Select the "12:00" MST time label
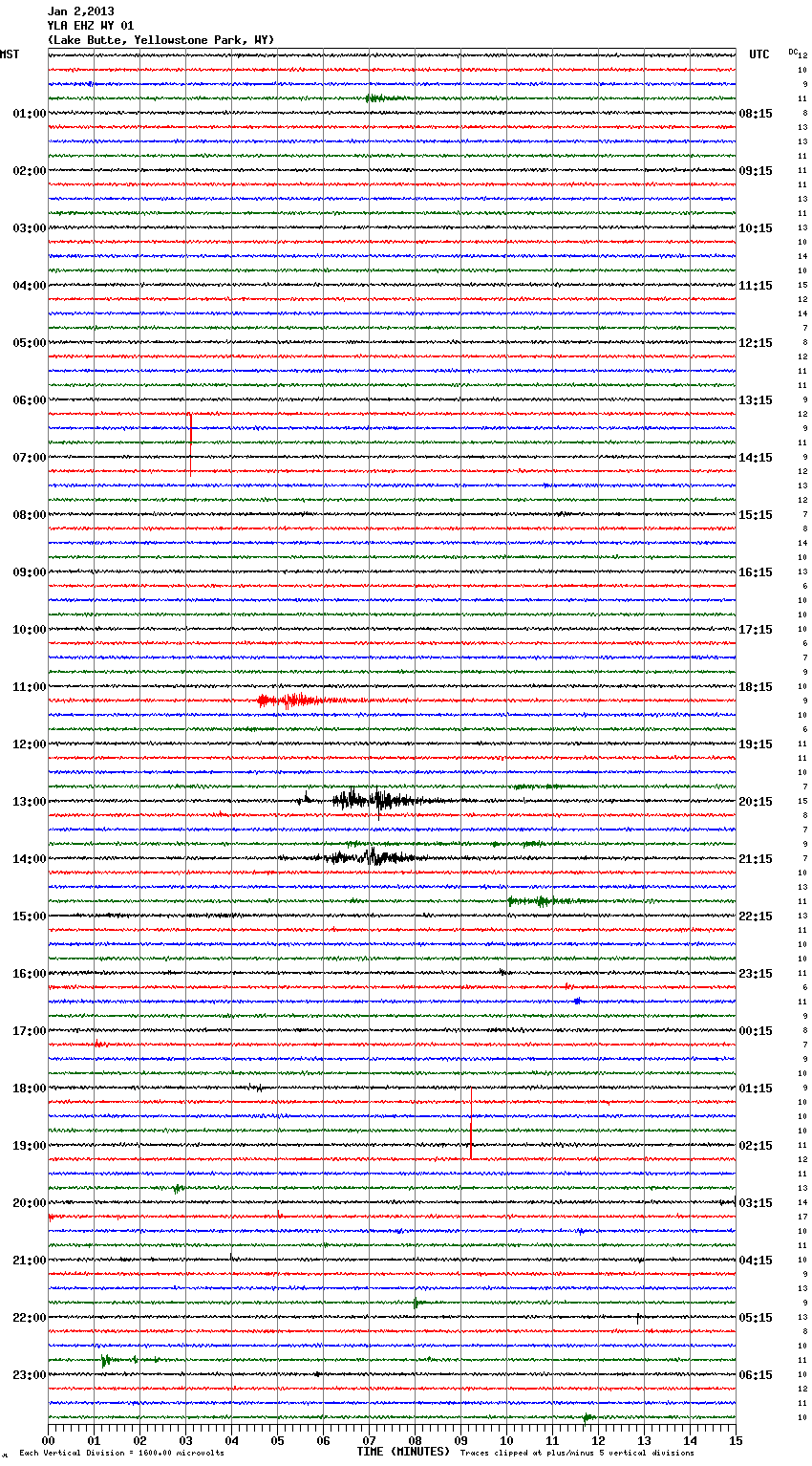Viewport: 812px width, 1466px height. click(30, 744)
